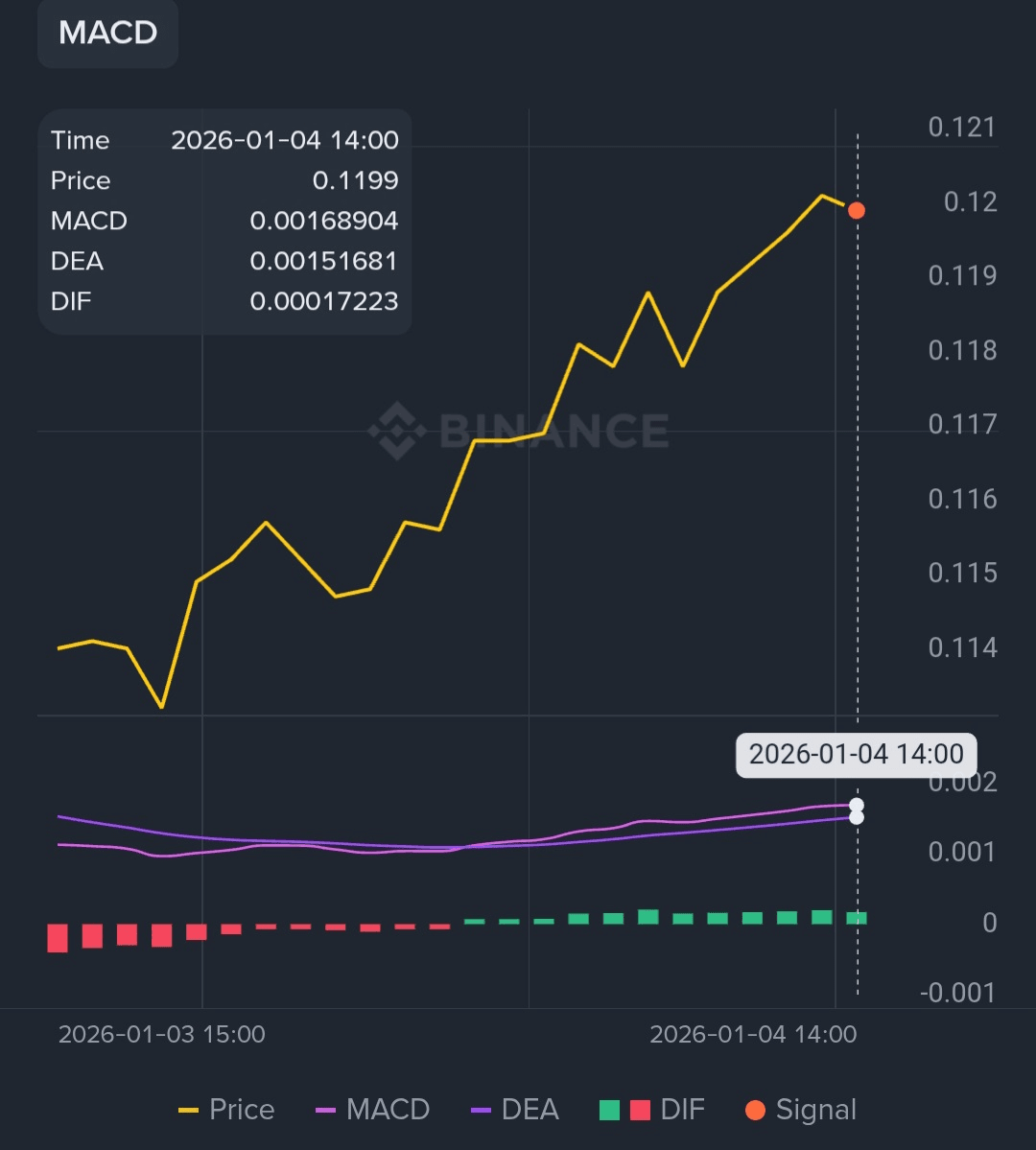Click the orange signal marker on the price line
The width and height of the screenshot is (1036, 1150).
coord(857,210)
